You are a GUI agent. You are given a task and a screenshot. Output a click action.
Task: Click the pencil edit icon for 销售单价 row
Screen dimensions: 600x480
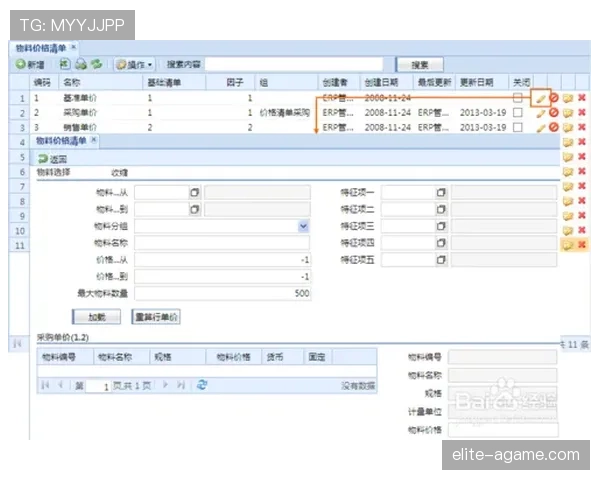point(540,127)
